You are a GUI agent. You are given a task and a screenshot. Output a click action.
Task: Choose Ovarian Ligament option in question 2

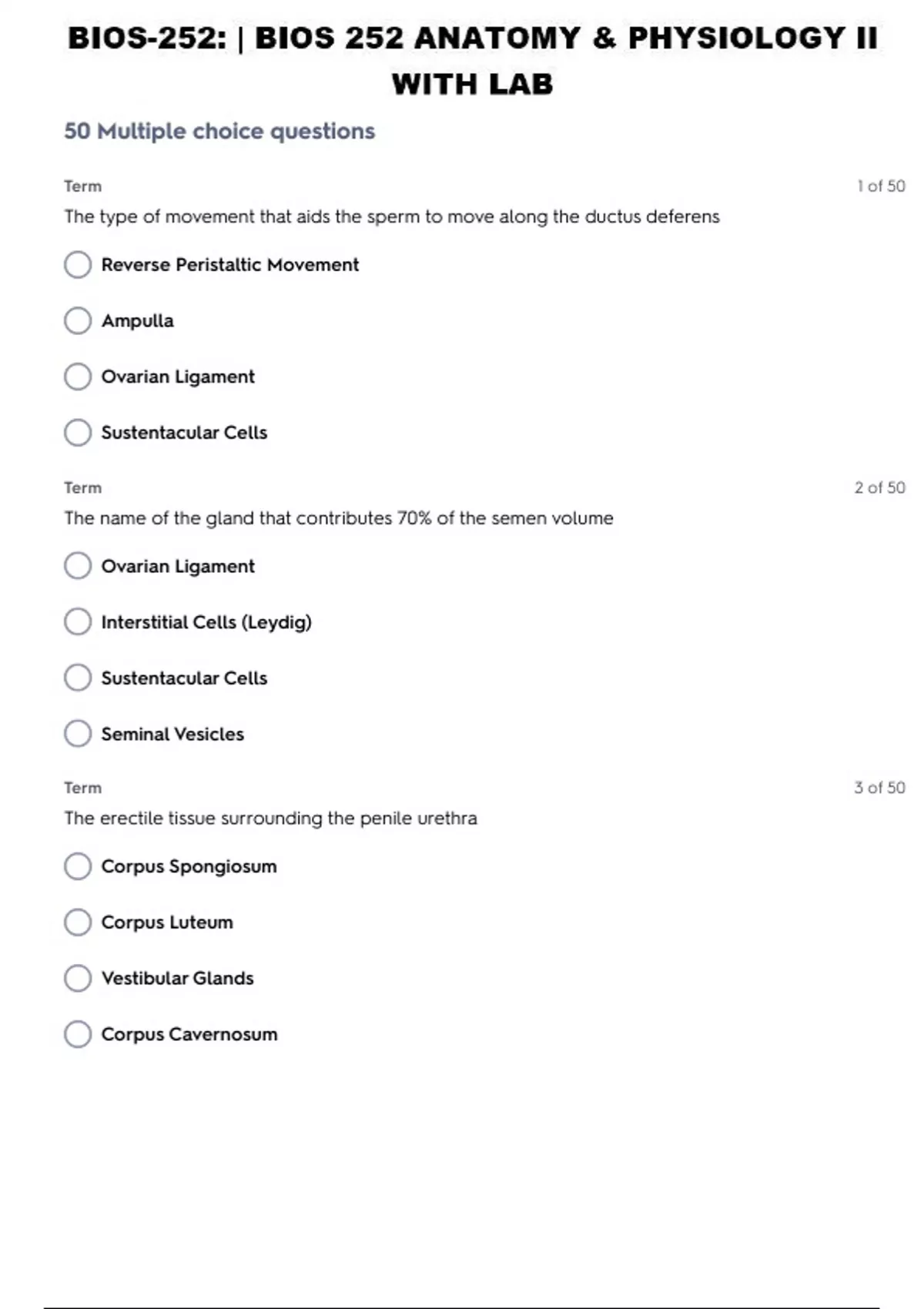coord(78,566)
